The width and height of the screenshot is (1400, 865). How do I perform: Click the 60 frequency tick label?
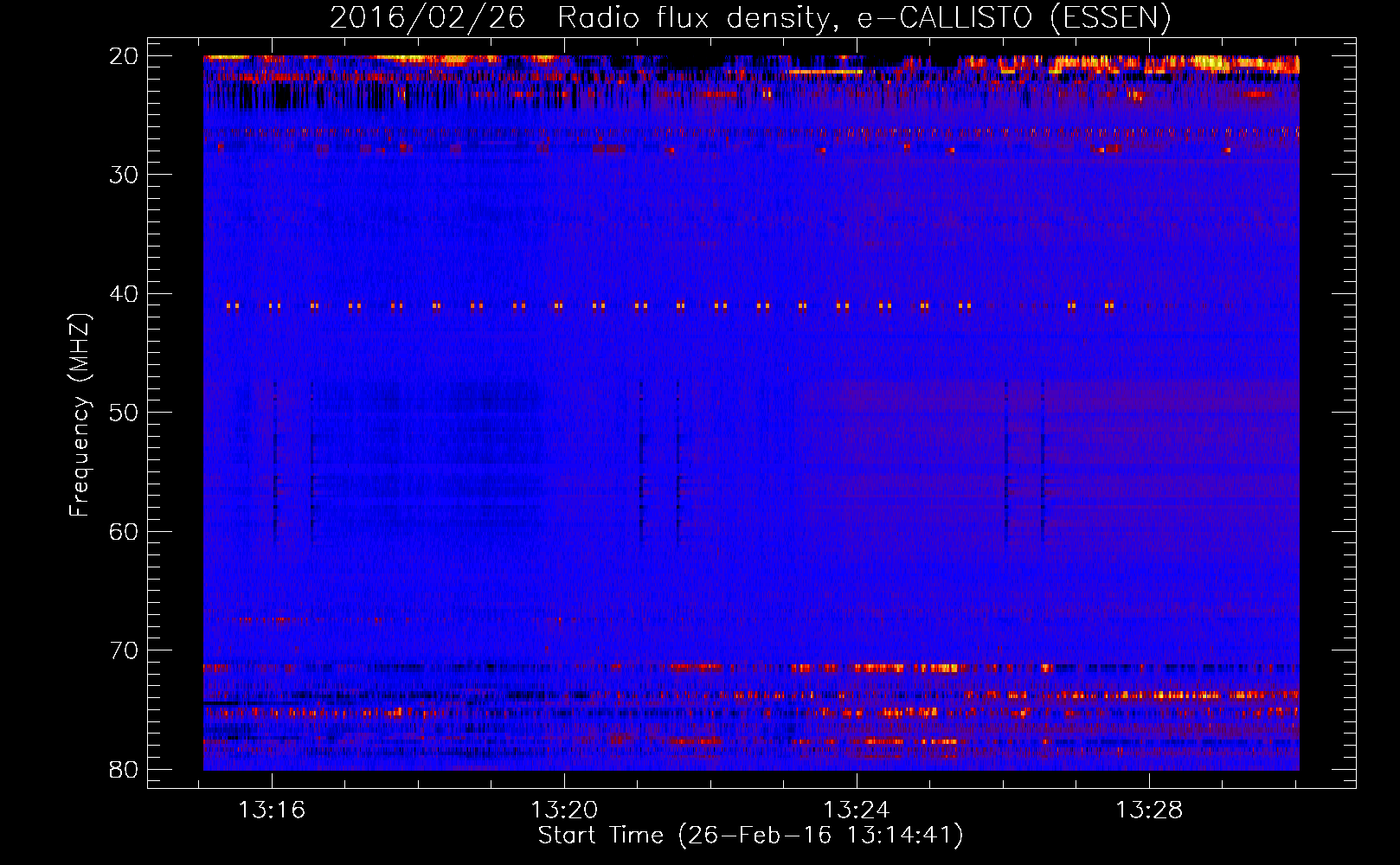125,531
